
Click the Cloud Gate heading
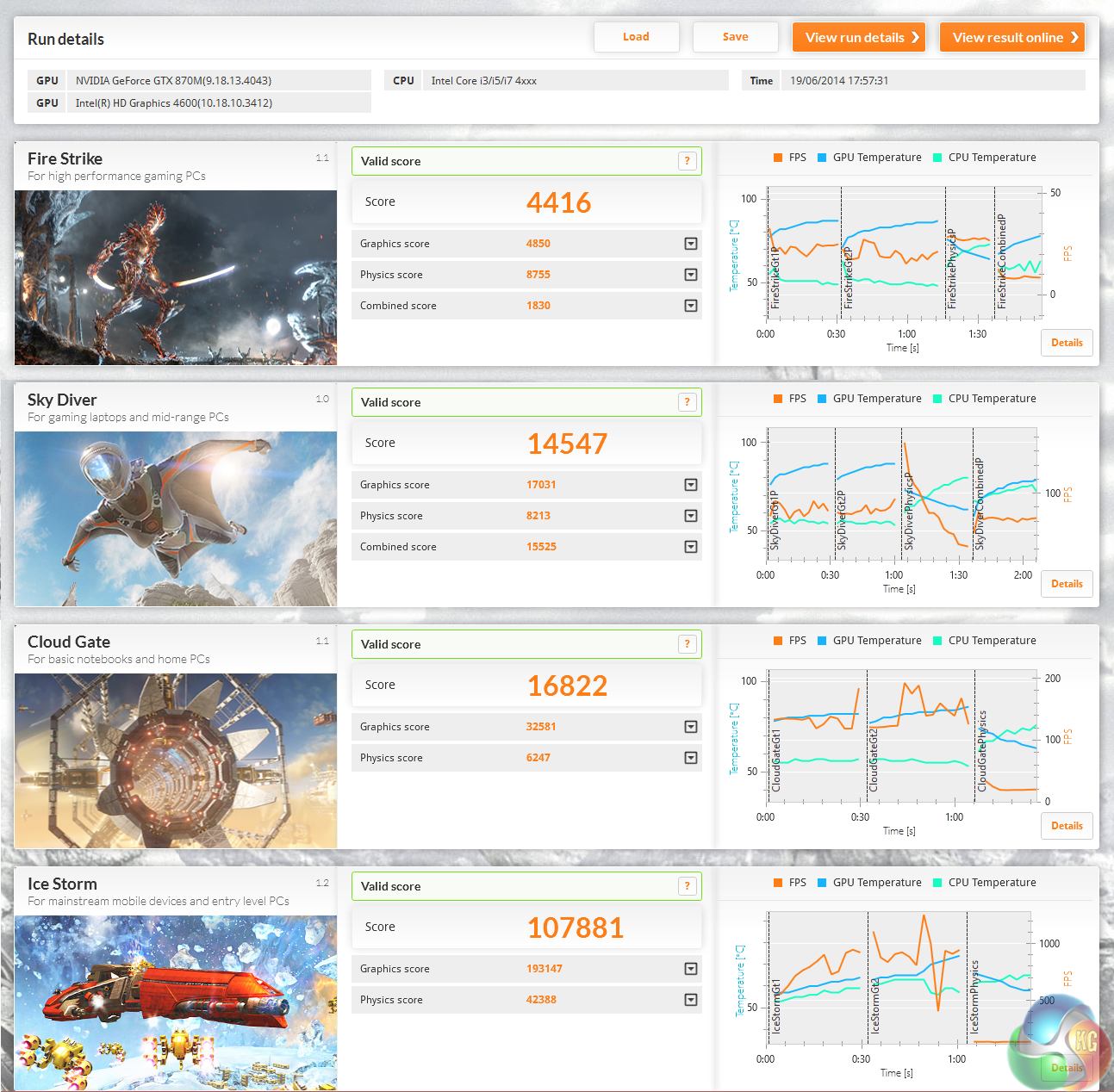[x=69, y=642]
